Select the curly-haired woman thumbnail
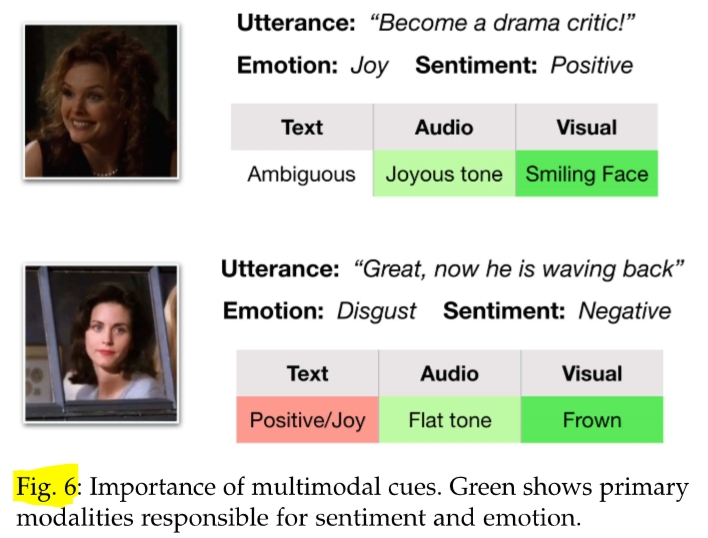 [101, 101]
